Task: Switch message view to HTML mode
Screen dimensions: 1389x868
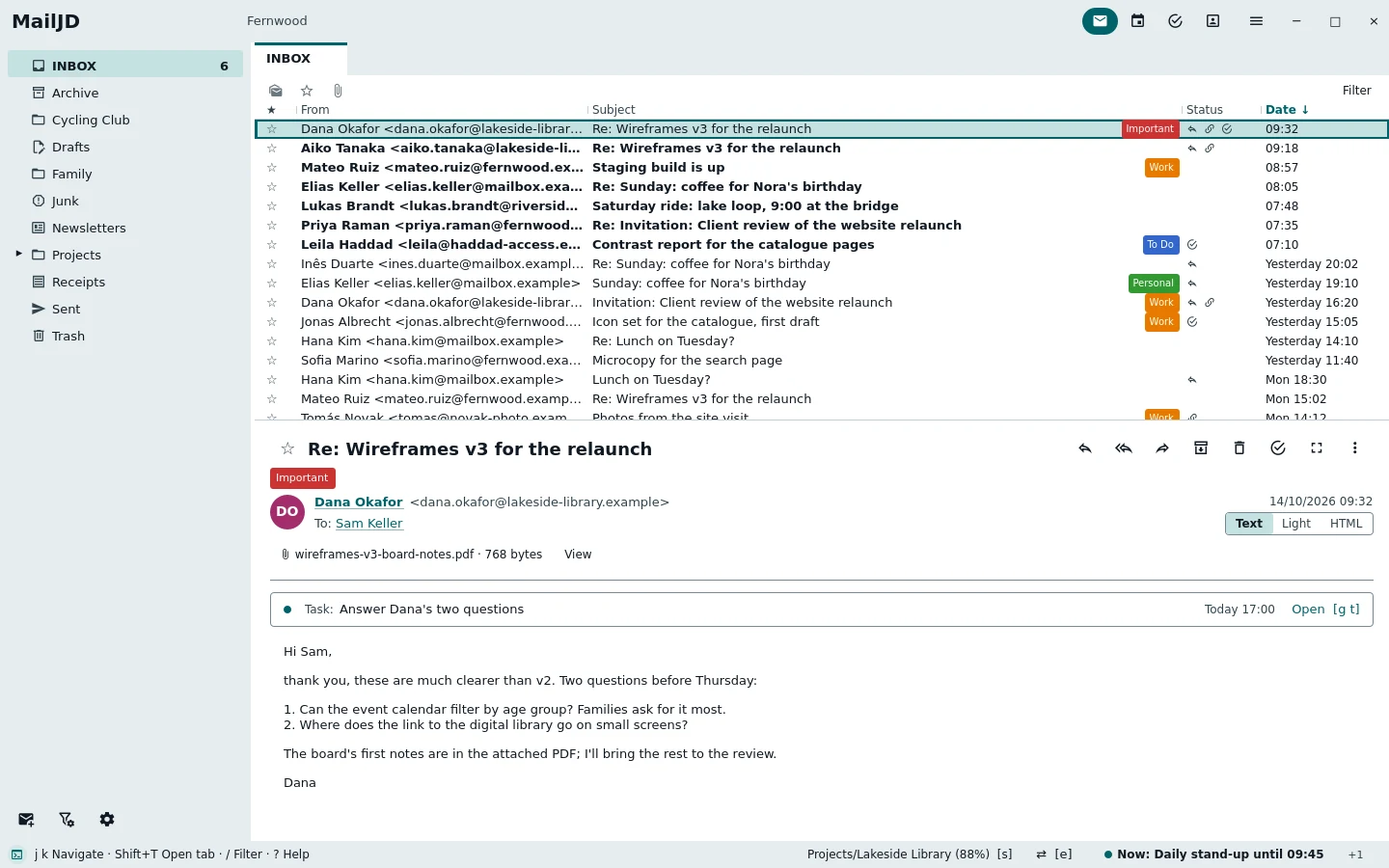Action: click(x=1347, y=524)
